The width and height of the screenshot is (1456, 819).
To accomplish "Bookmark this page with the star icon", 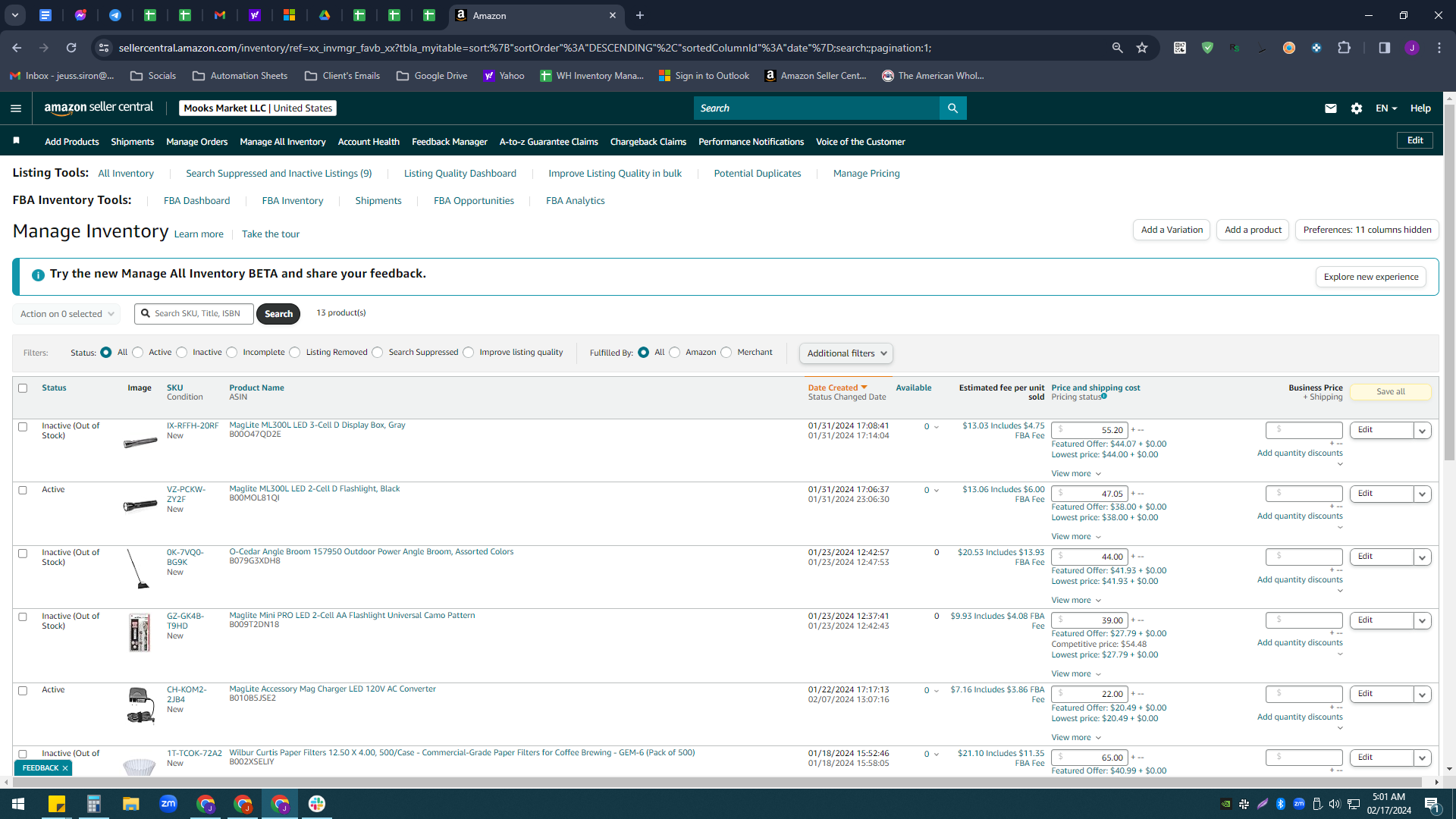I will pos(1142,48).
